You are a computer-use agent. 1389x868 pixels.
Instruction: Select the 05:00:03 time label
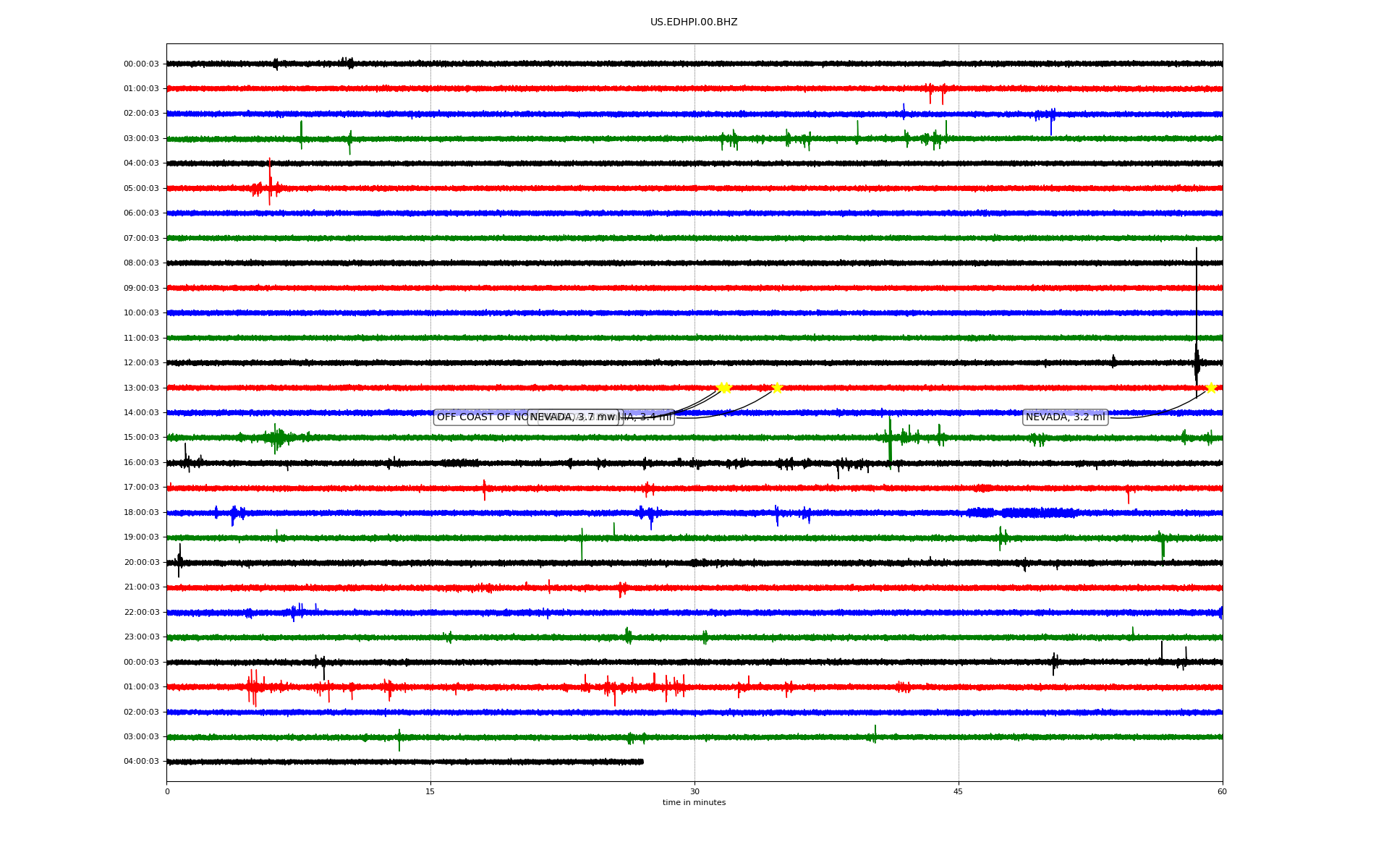(x=141, y=189)
